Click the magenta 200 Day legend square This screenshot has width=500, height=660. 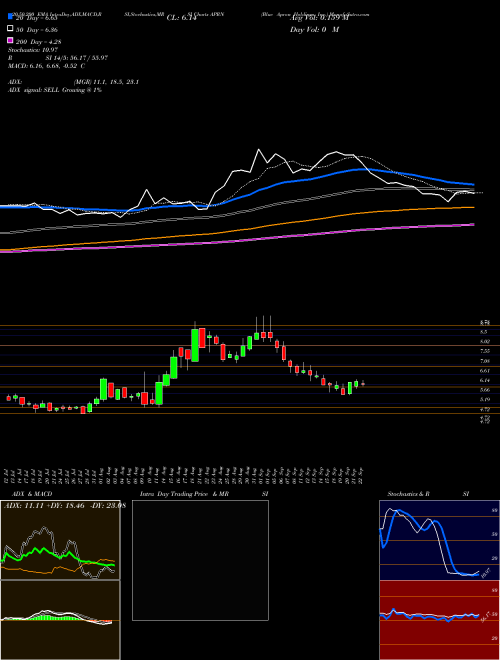10,40
